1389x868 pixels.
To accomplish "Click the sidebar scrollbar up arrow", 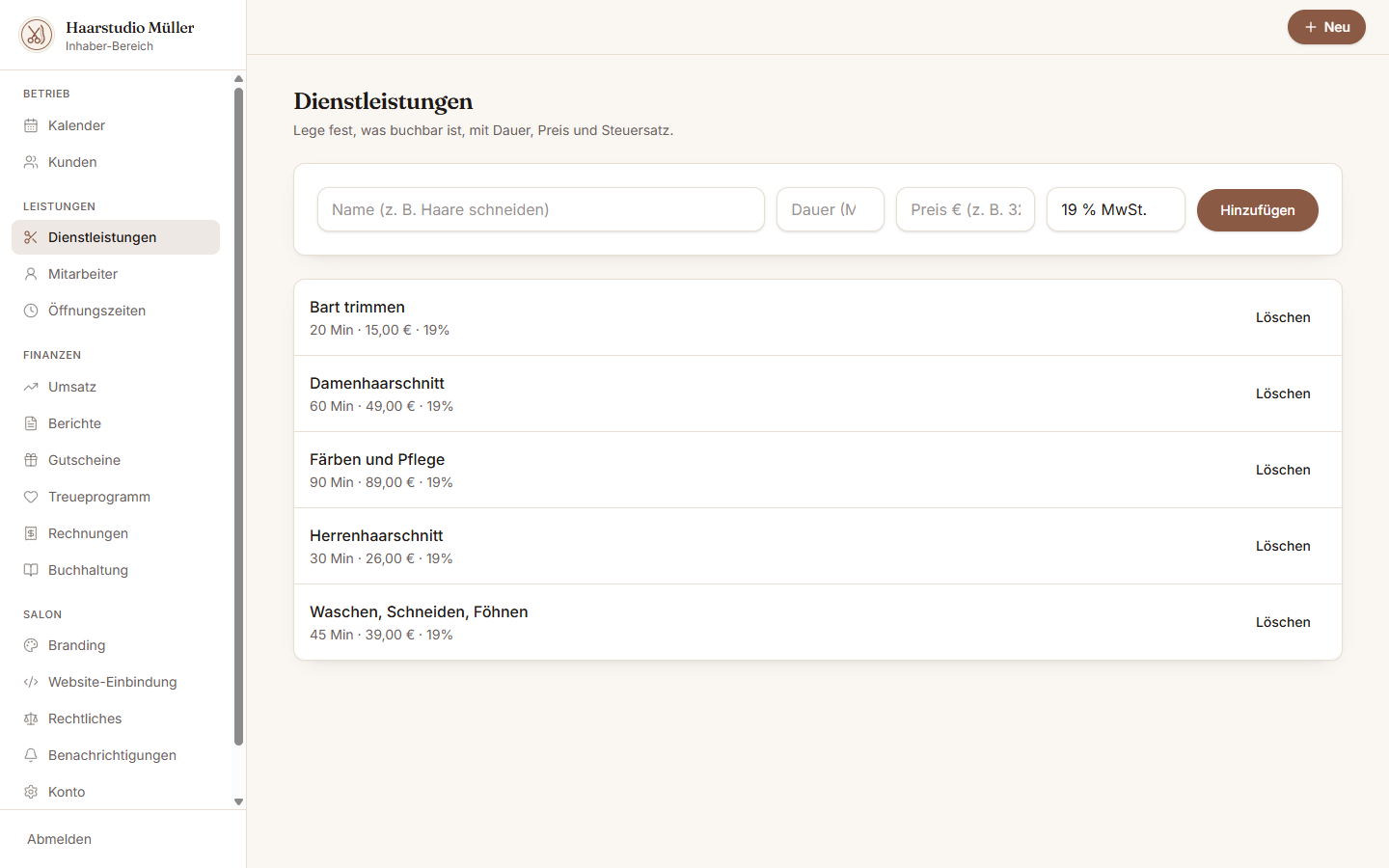I will (238, 79).
